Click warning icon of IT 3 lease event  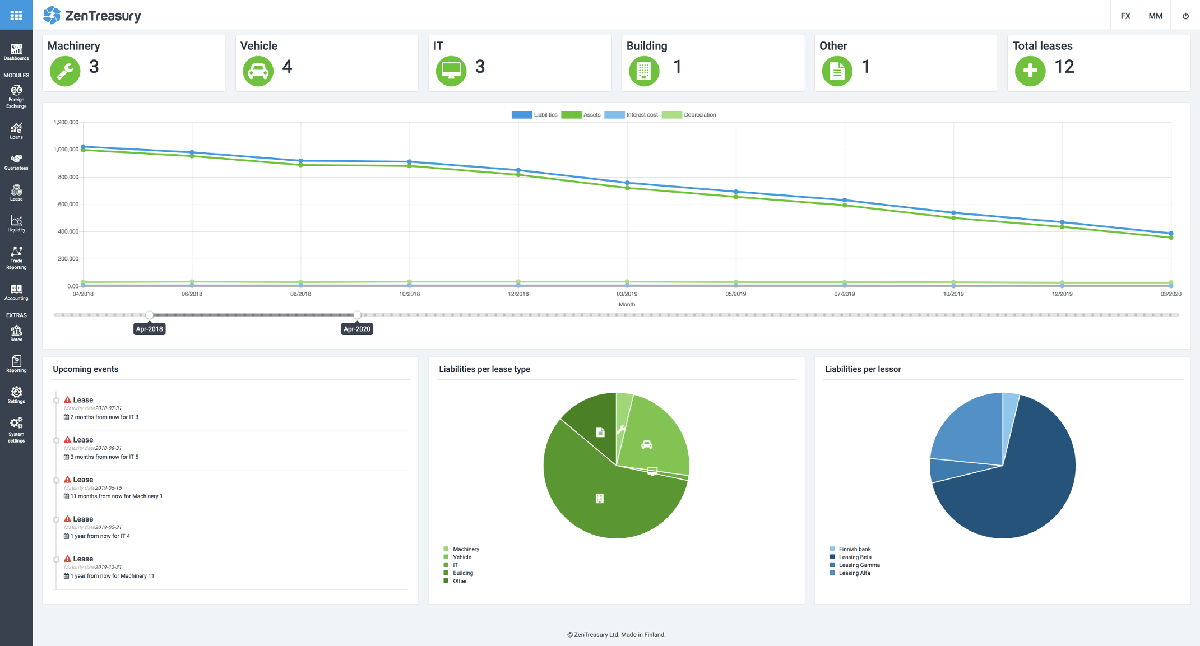68,400
